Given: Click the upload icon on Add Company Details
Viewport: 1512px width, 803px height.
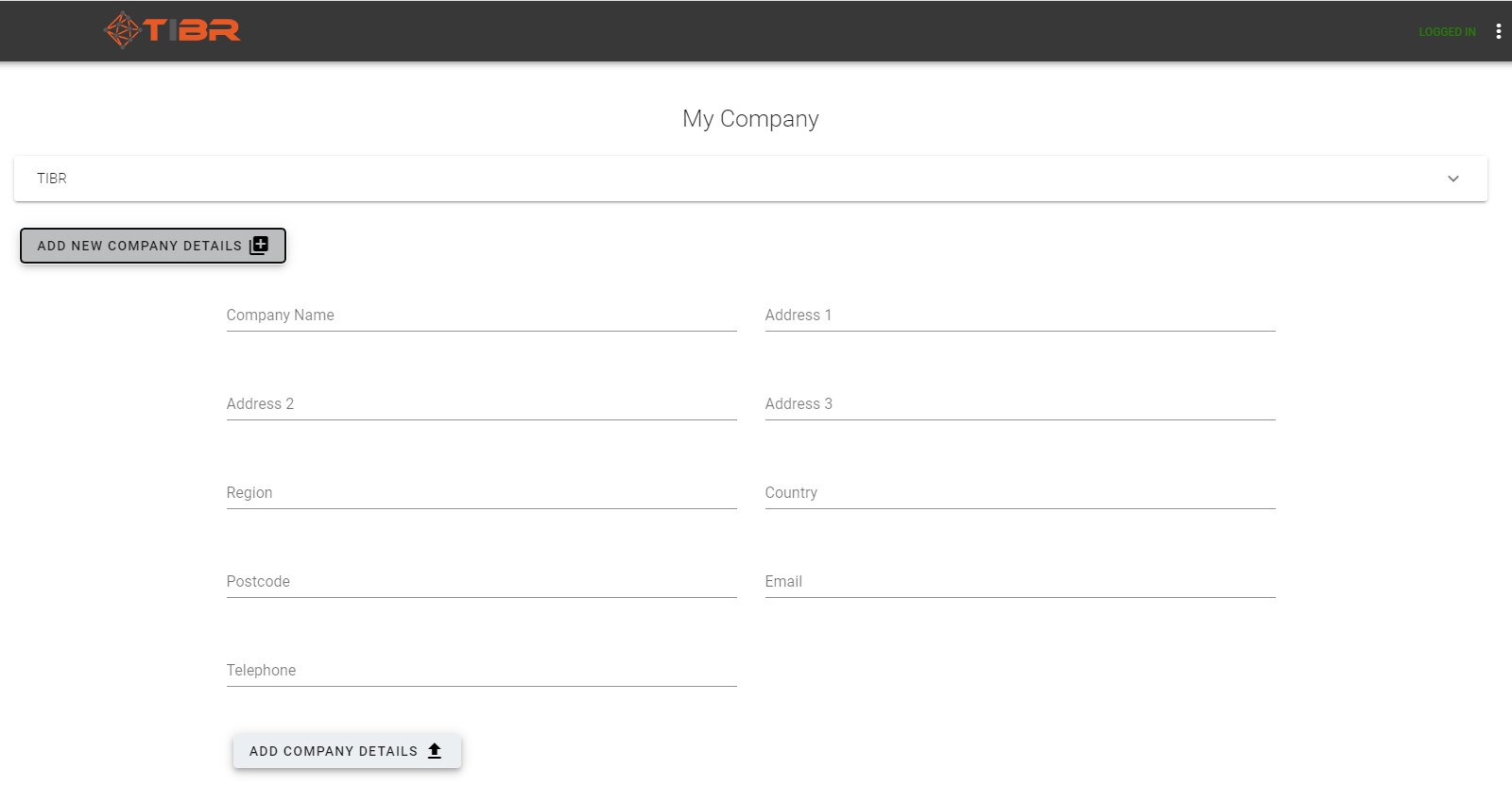Looking at the screenshot, I should [435, 750].
